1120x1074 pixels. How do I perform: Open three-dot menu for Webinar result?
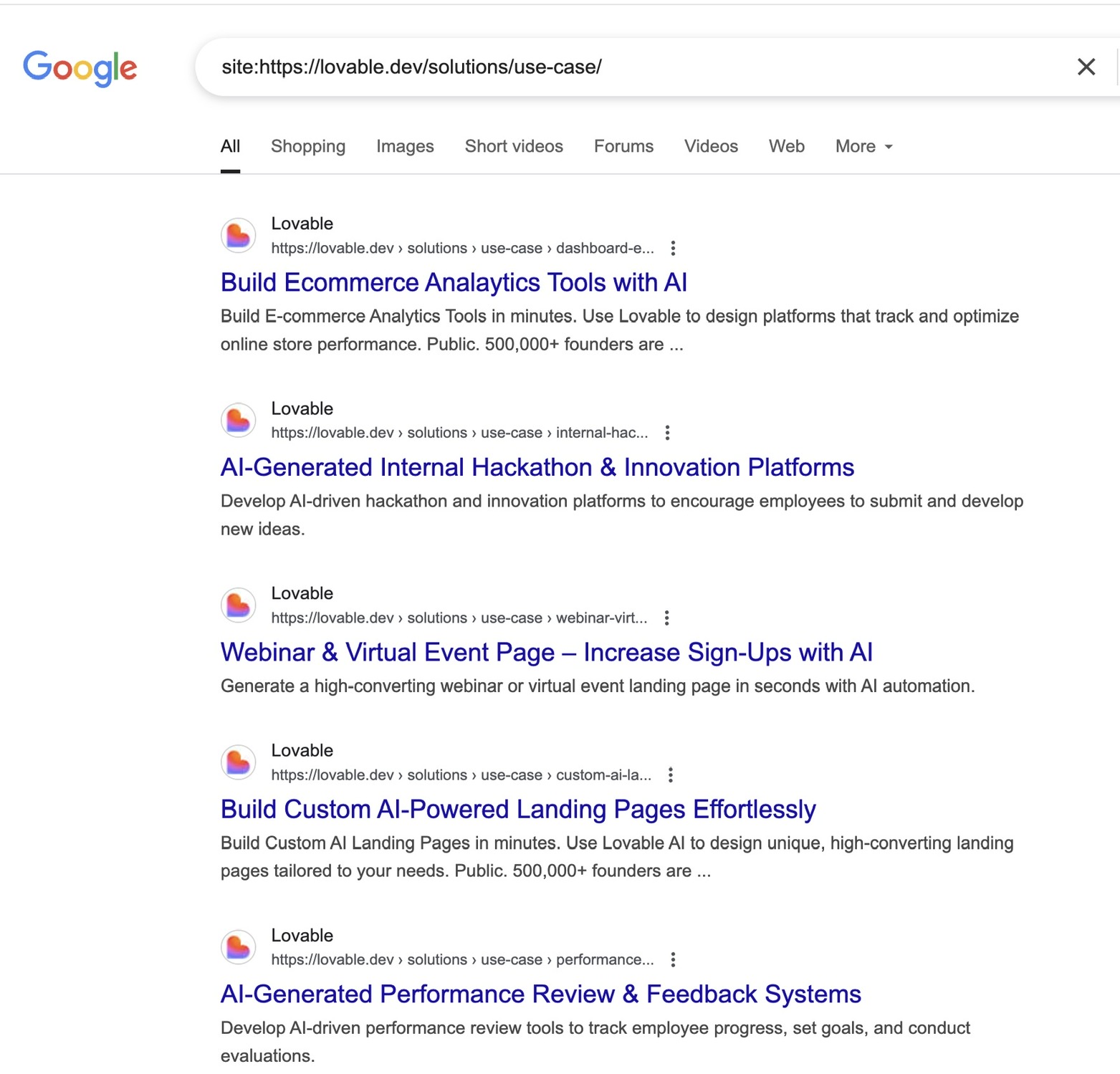(666, 618)
